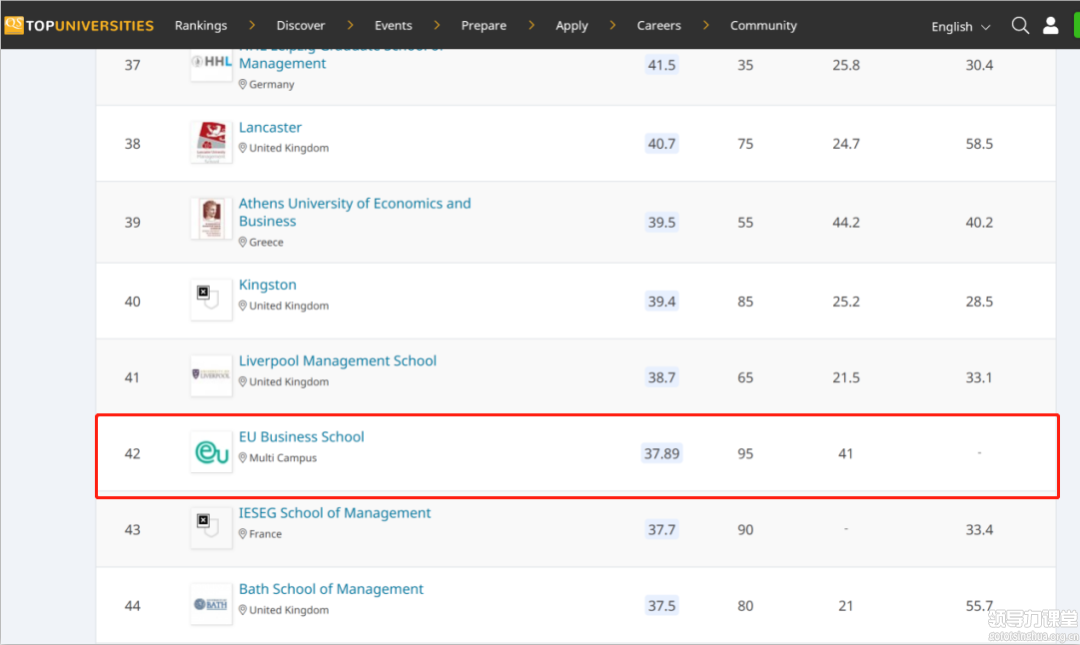
Task: Click the green EU Business School logo
Action: (211, 452)
